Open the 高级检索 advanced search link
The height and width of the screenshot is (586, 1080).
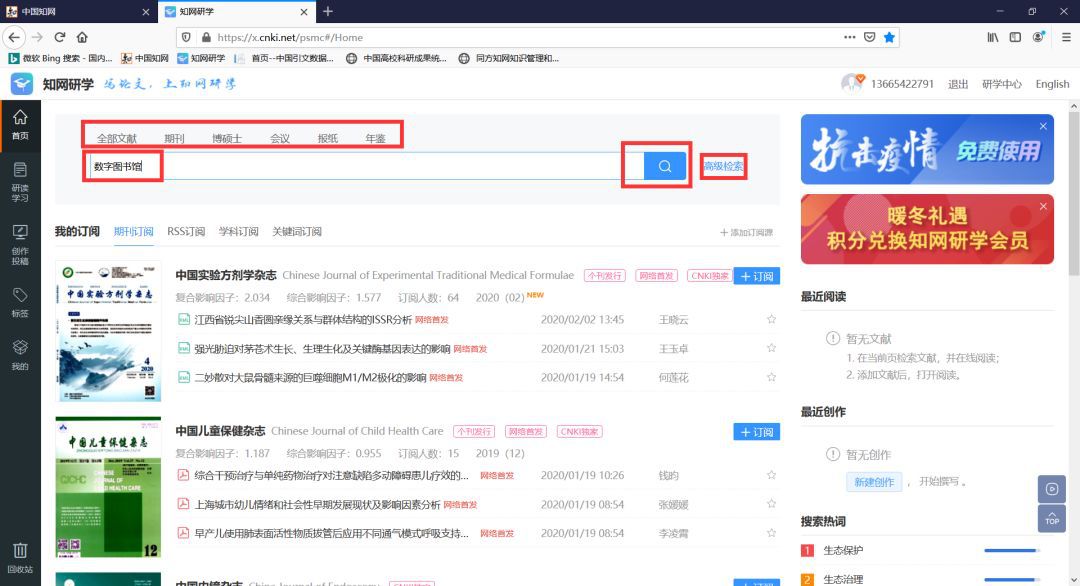723,166
